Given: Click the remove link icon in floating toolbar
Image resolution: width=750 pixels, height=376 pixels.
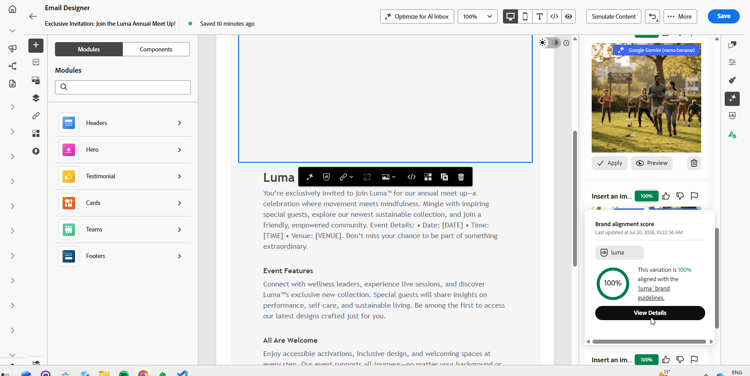Looking at the screenshot, I should pyautogui.click(x=367, y=177).
